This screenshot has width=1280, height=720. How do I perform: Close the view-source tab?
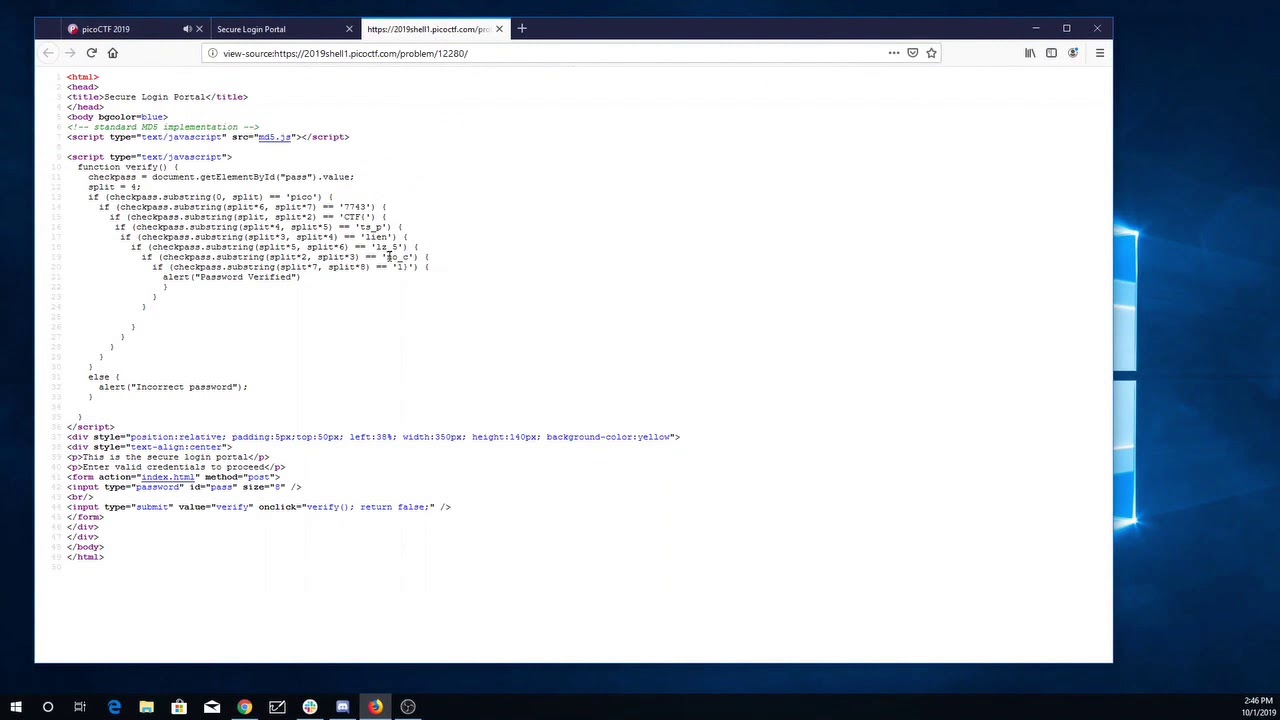coord(499,29)
